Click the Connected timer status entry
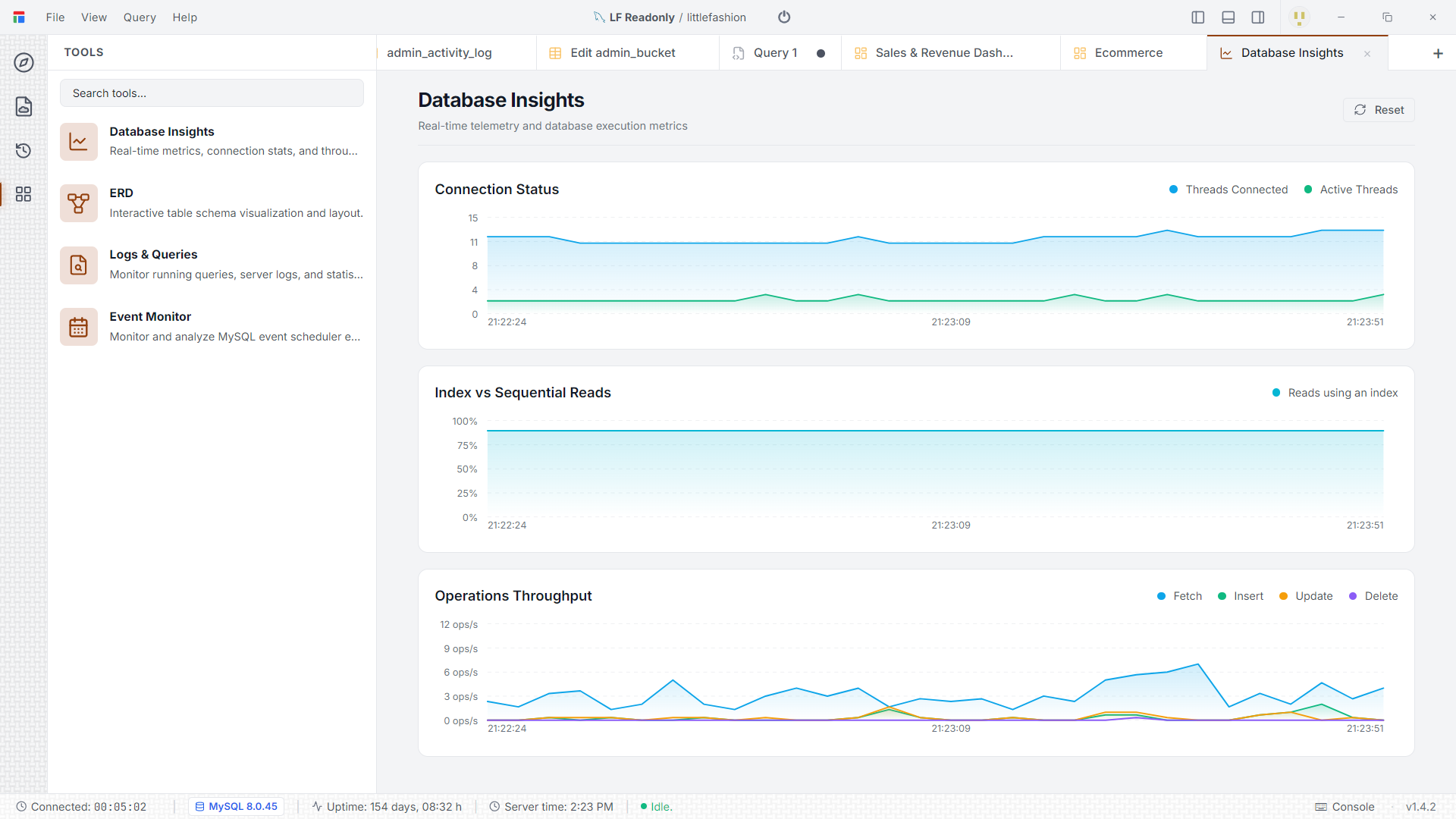This screenshot has width=1456, height=819. click(x=81, y=807)
